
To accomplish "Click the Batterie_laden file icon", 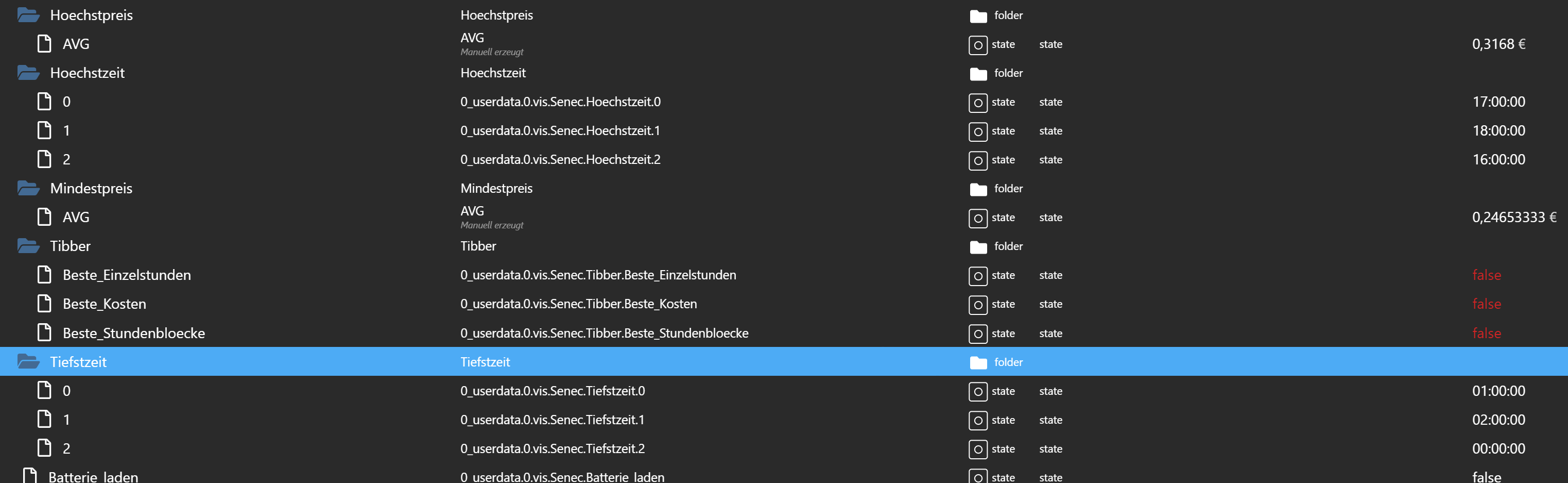I will (x=30, y=476).
